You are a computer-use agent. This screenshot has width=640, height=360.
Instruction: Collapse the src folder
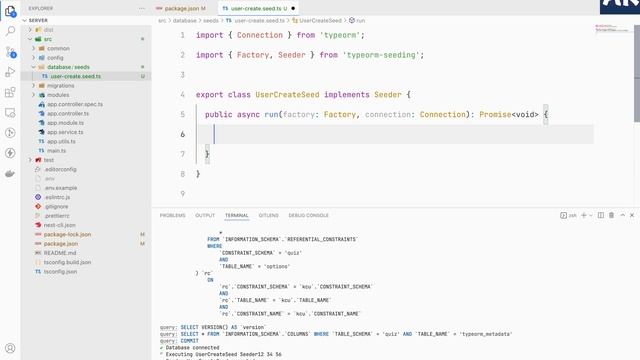30,39
